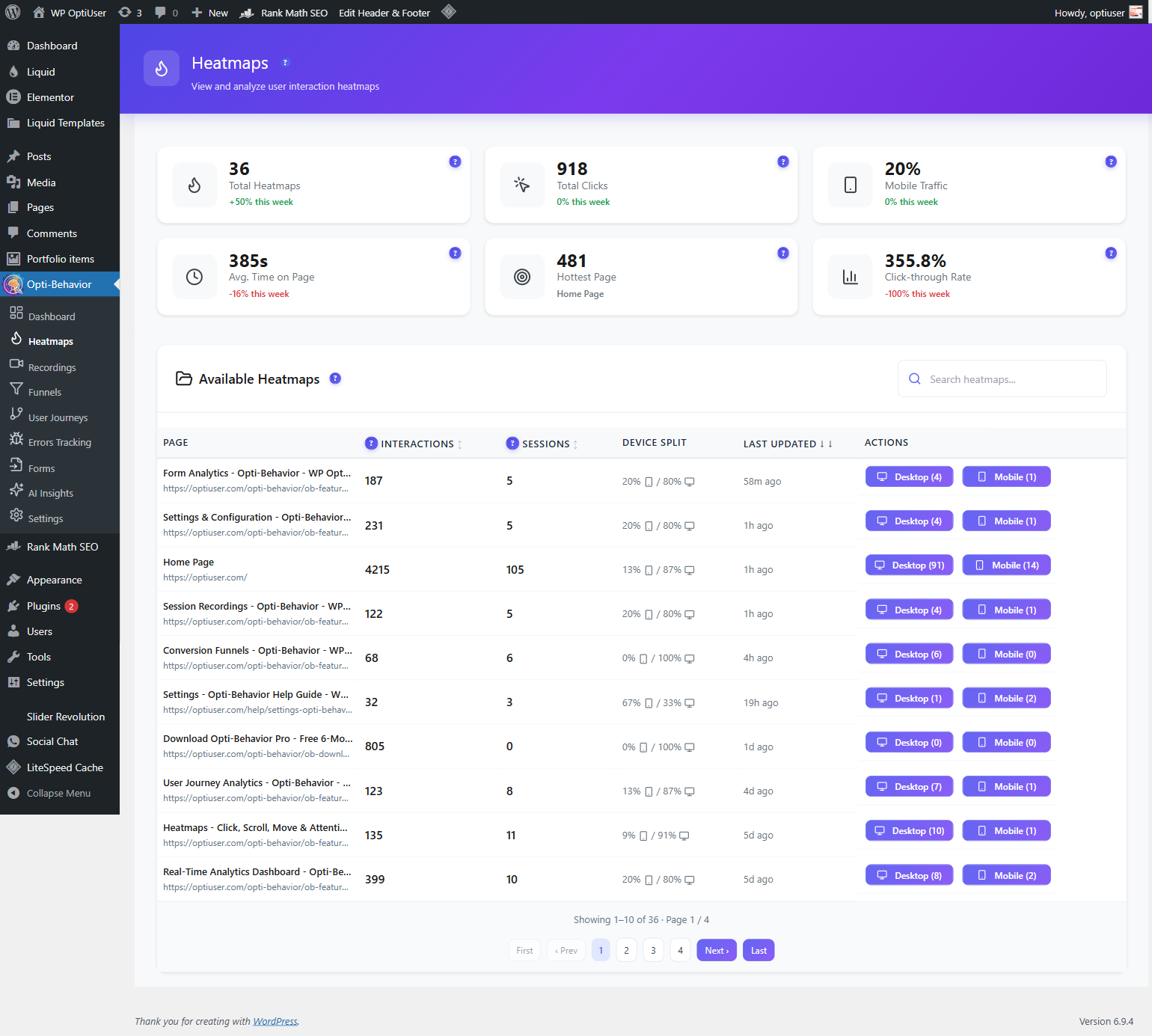
Task: Select Plugins from the WordPress menu
Action: (43, 606)
